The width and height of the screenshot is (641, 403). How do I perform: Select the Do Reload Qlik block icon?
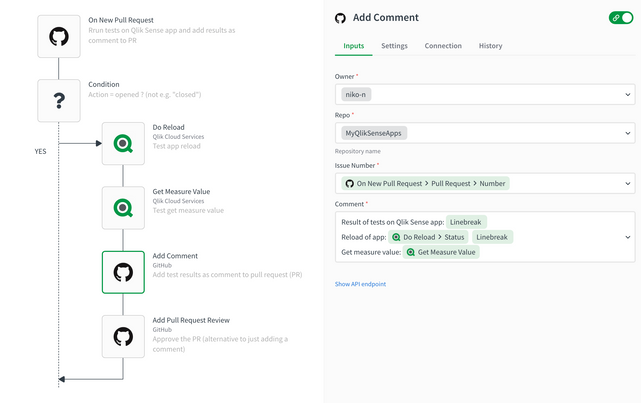coord(123,144)
